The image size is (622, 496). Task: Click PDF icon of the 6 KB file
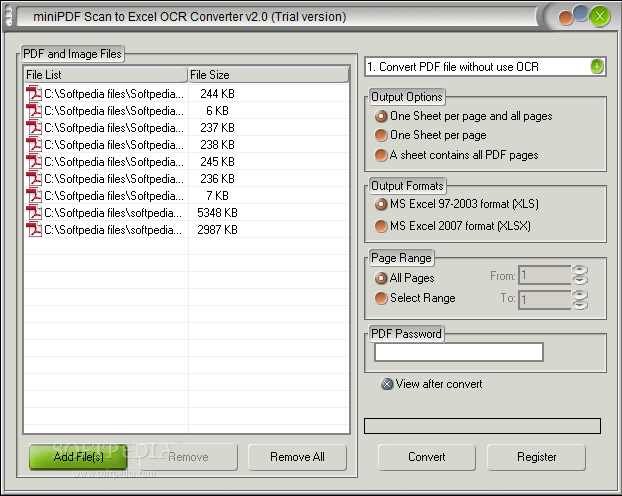click(34, 111)
